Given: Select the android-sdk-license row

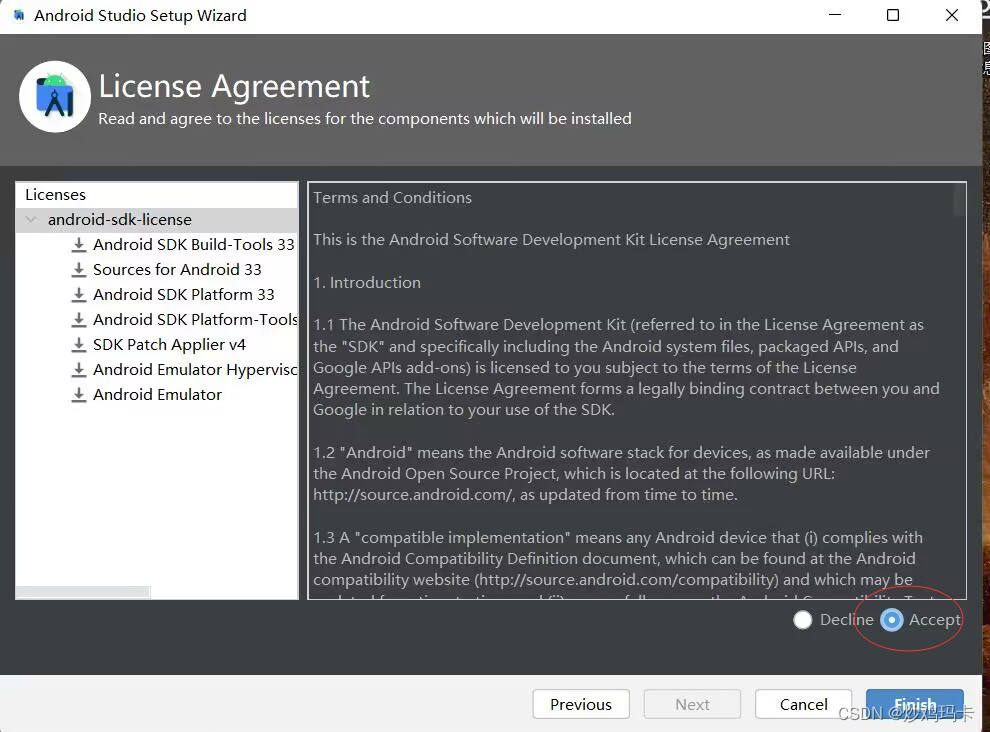Looking at the screenshot, I should pos(157,220).
